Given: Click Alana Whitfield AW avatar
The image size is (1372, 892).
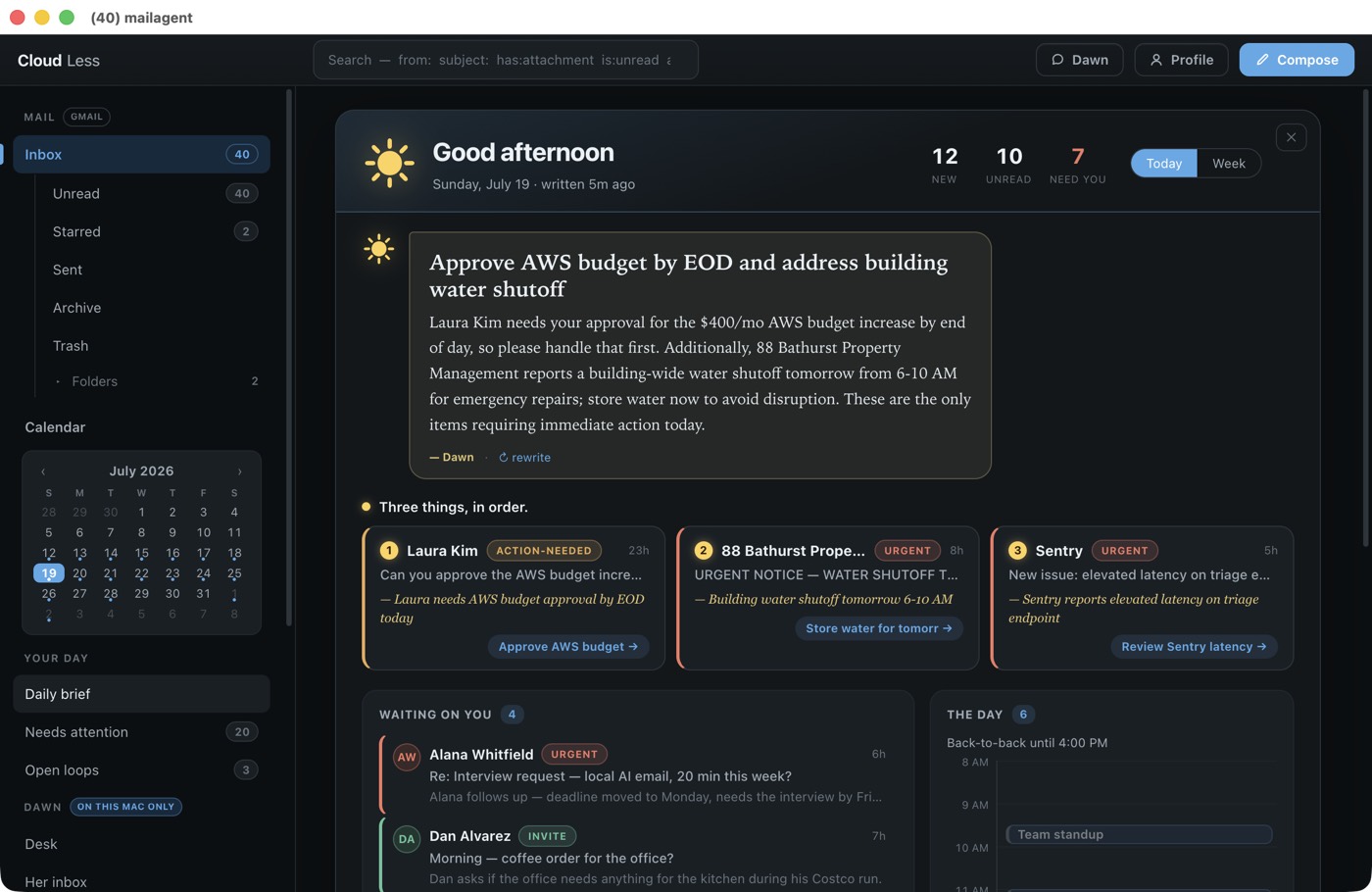Looking at the screenshot, I should point(407,757).
